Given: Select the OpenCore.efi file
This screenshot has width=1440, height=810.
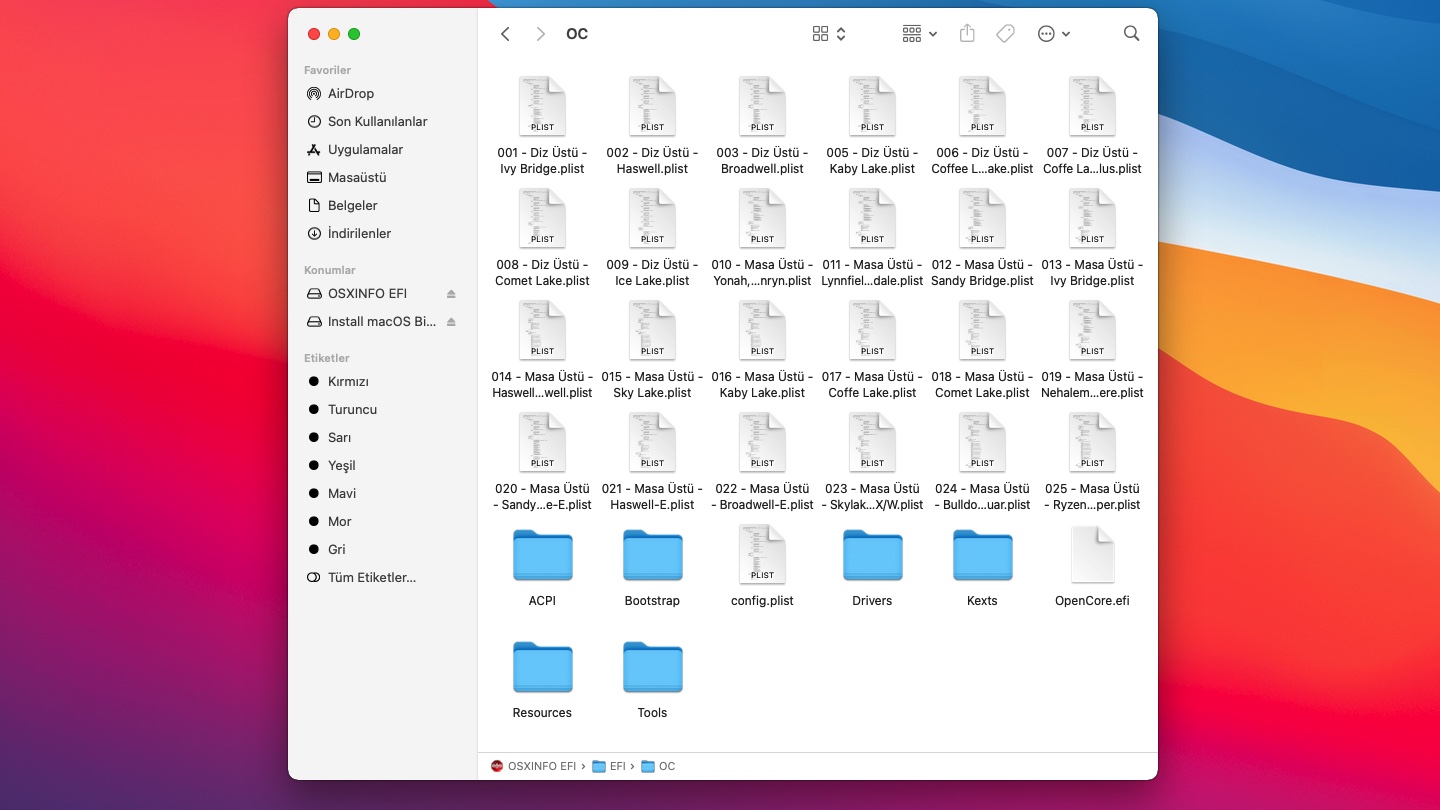Looking at the screenshot, I should [1092, 567].
